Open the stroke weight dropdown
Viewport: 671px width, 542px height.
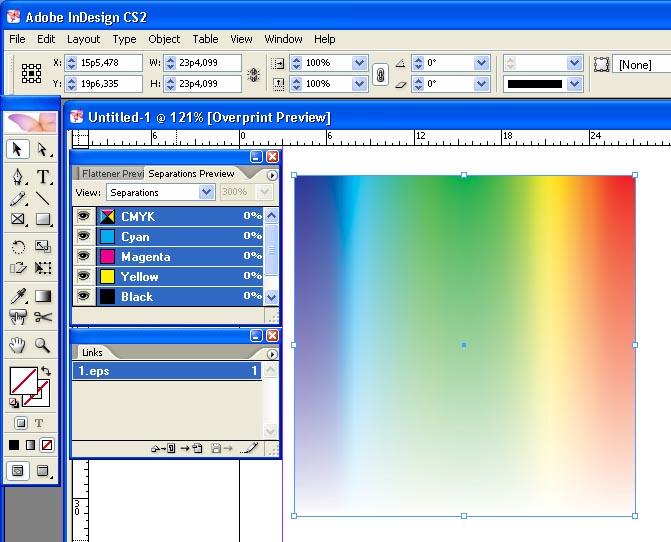click(574, 63)
